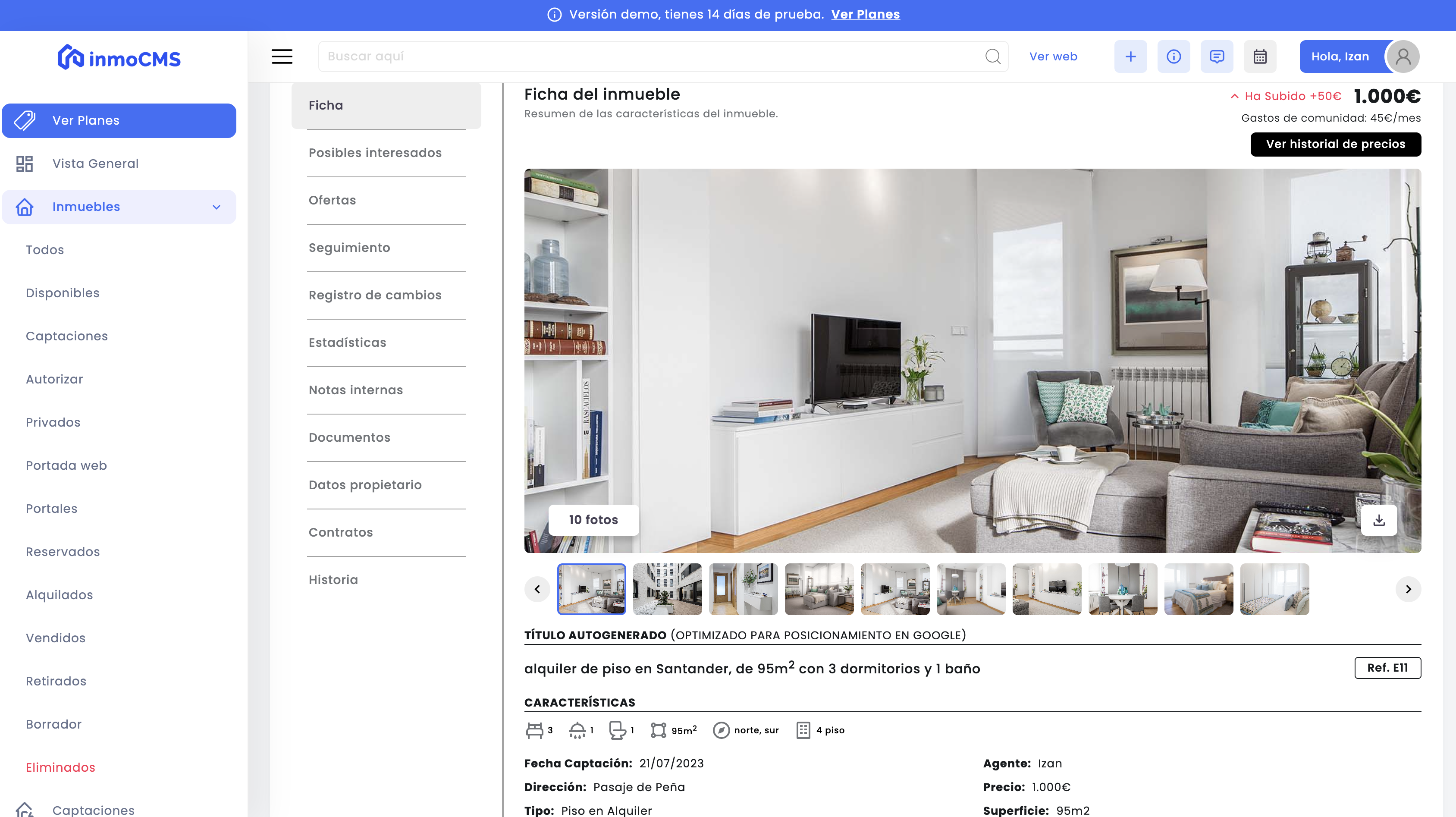Open the info circle icon
The width and height of the screenshot is (1456, 817).
pos(1174,57)
